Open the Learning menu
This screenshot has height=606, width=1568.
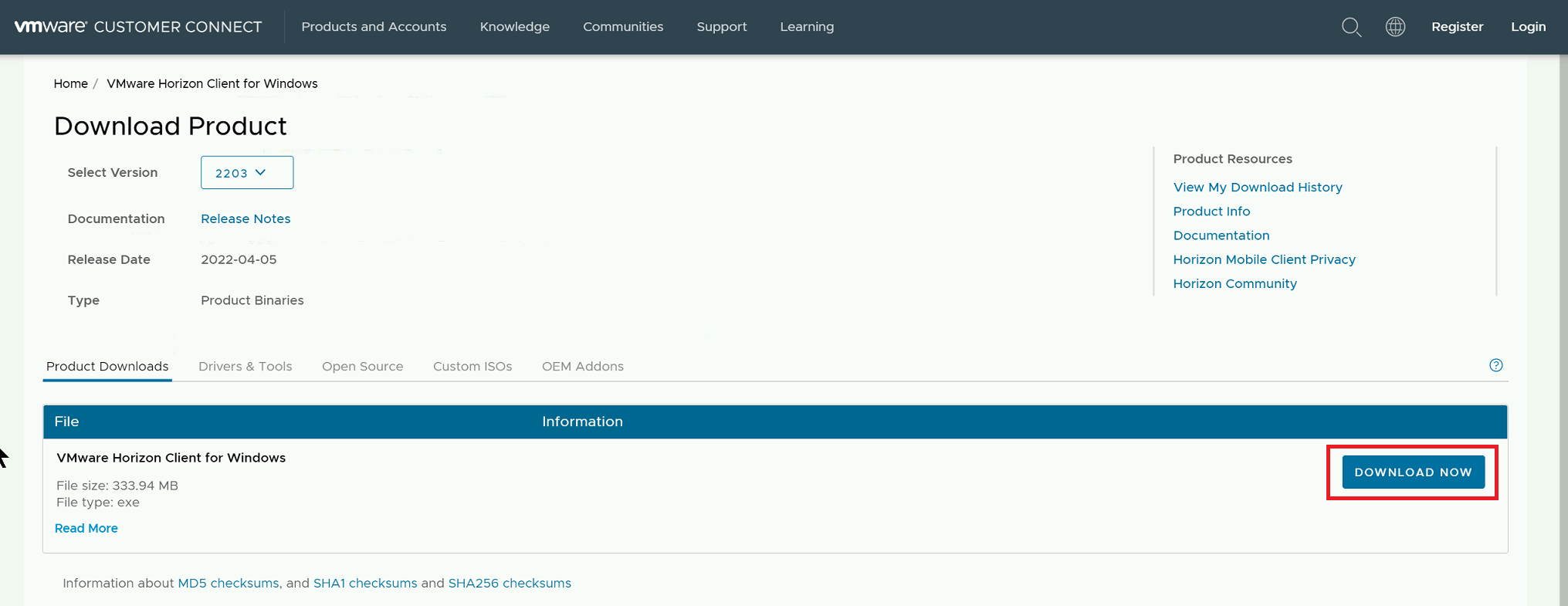pos(807,26)
